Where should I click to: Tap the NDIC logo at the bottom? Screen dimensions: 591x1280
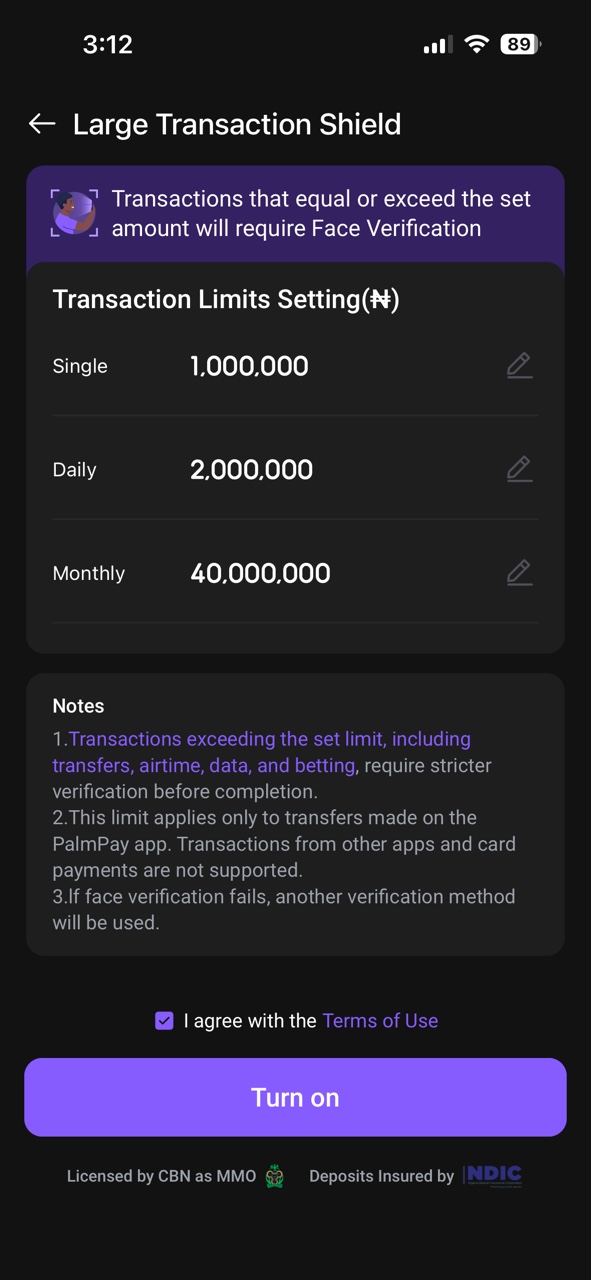(493, 1176)
